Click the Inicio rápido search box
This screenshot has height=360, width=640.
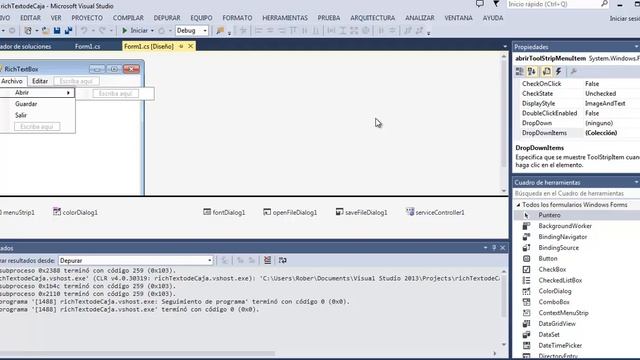(x=558, y=4)
